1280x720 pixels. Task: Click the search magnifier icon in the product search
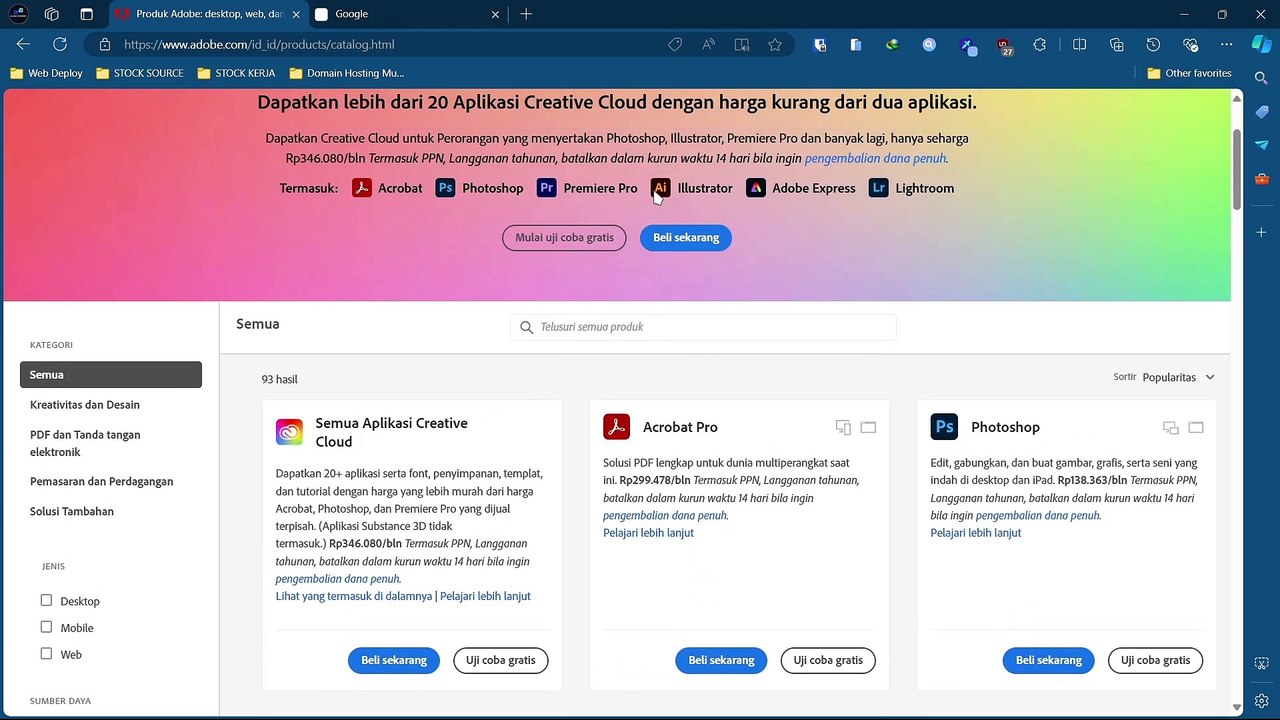(x=527, y=327)
